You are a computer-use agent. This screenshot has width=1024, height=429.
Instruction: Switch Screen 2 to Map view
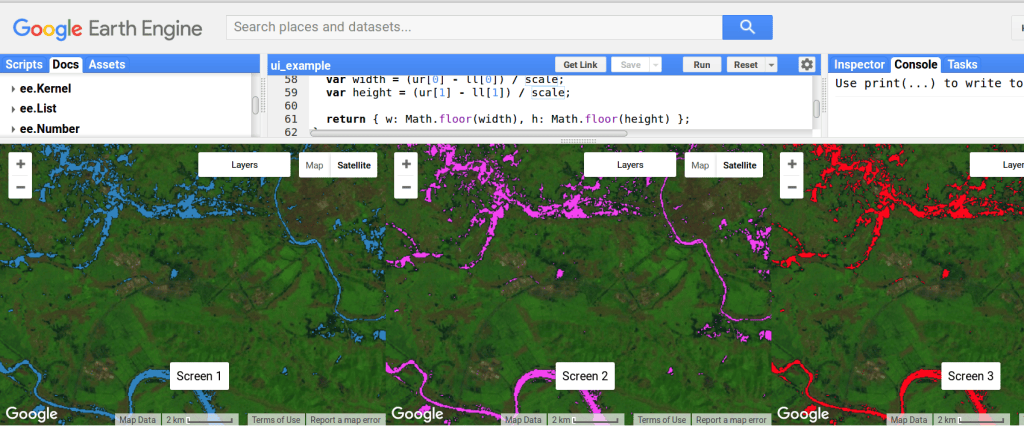pyautogui.click(x=700, y=165)
